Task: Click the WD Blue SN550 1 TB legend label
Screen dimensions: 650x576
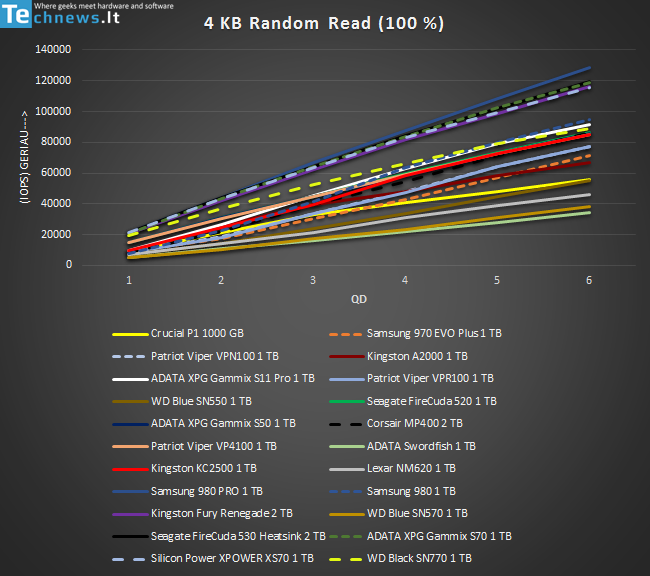Action: 201,401
